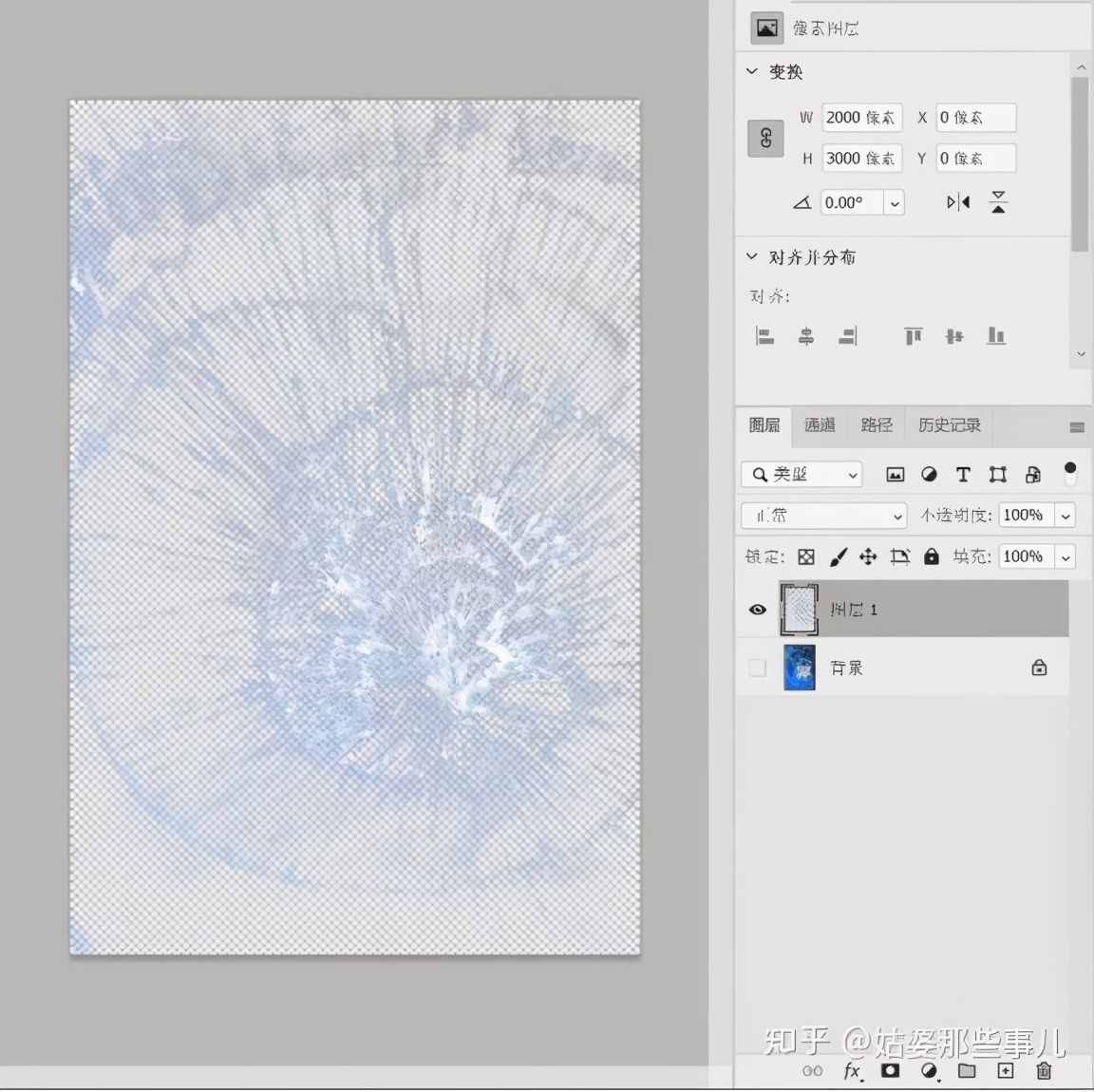
Task: Switch to the 通道 tab
Action: [819, 425]
